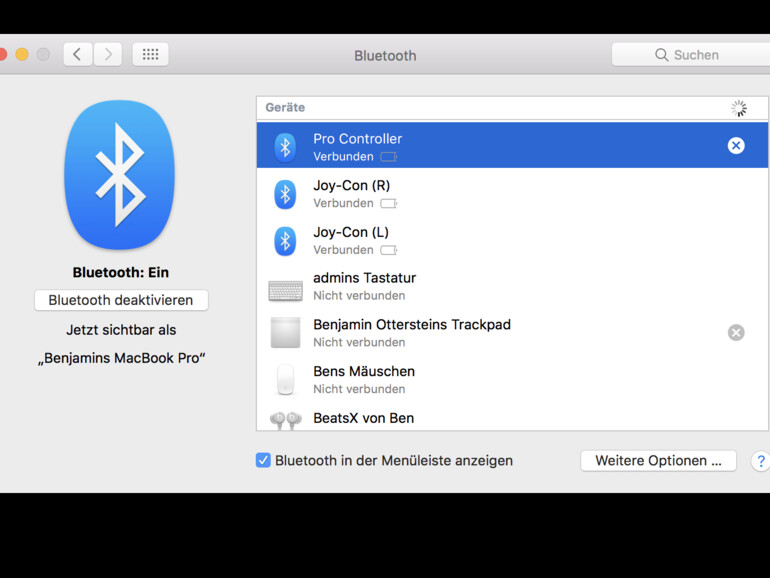Click the Suchen search field
The width and height of the screenshot is (770, 578).
(x=690, y=55)
